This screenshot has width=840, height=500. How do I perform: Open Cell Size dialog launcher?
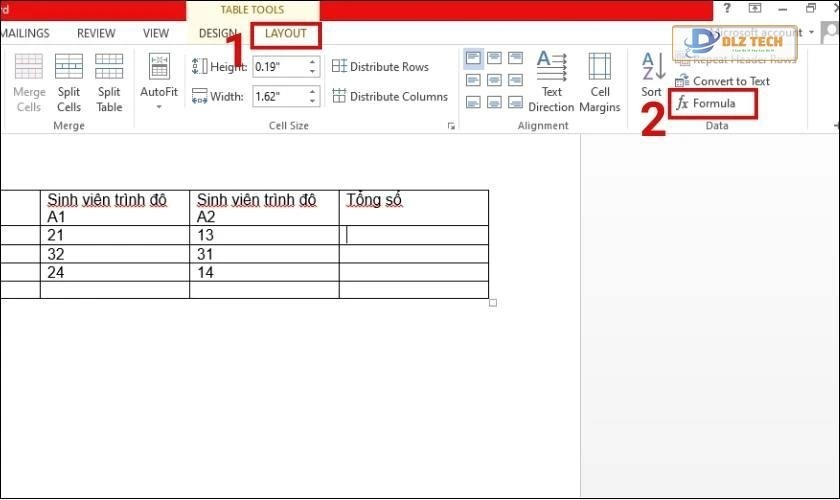pyautogui.click(x=451, y=127)
